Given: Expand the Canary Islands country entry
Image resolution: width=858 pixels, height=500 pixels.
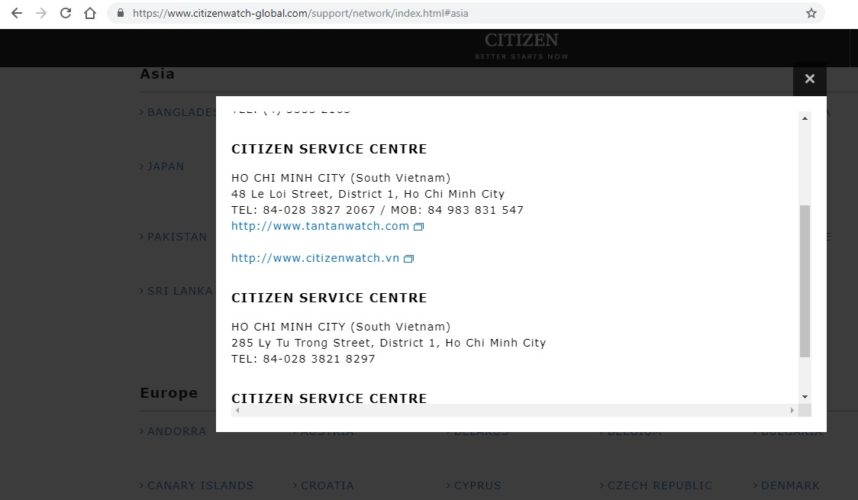Looking at the screenshot, I should tap(200, 486).
